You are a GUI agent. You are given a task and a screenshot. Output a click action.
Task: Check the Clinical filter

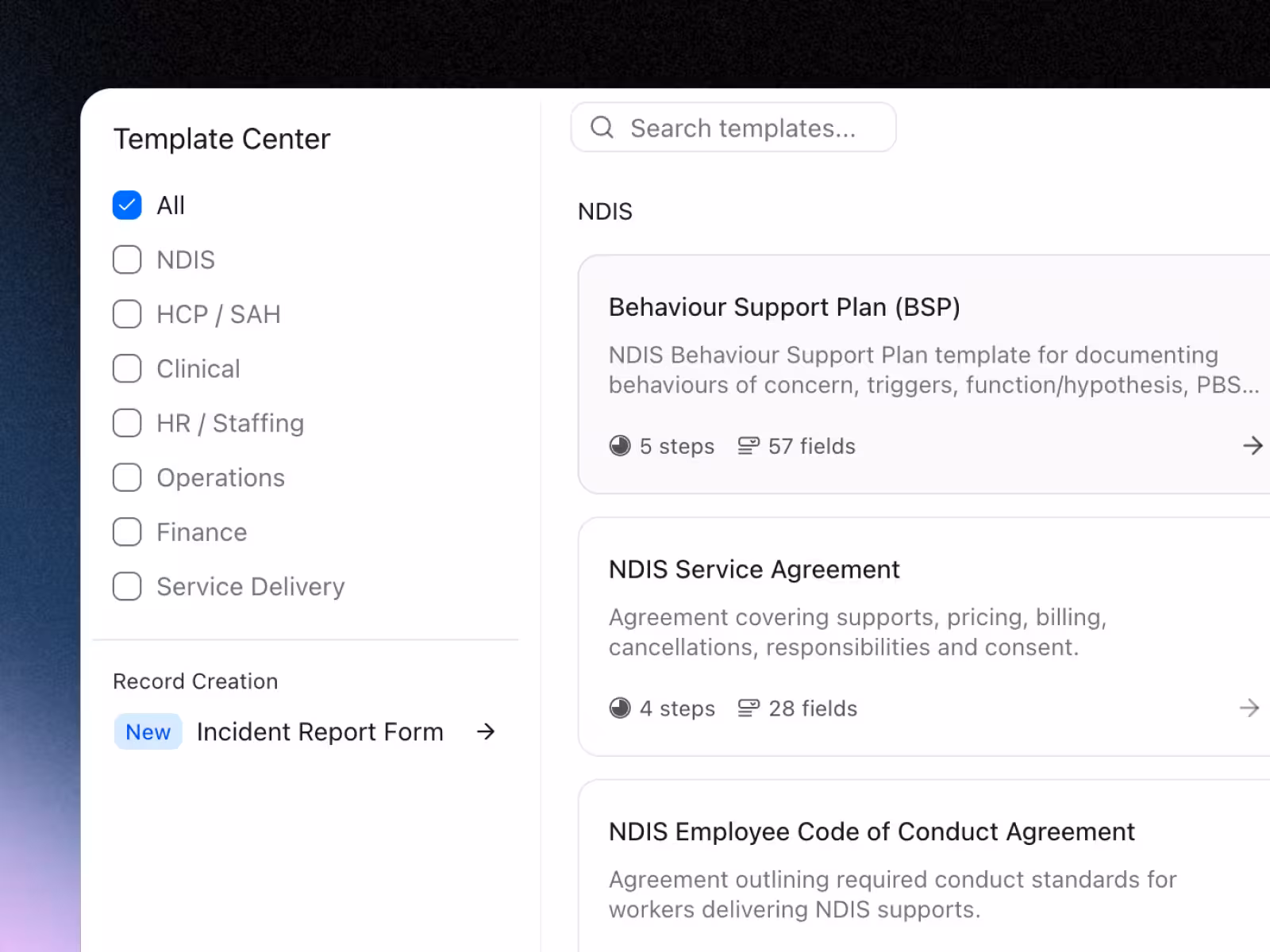tap(127, 368)
